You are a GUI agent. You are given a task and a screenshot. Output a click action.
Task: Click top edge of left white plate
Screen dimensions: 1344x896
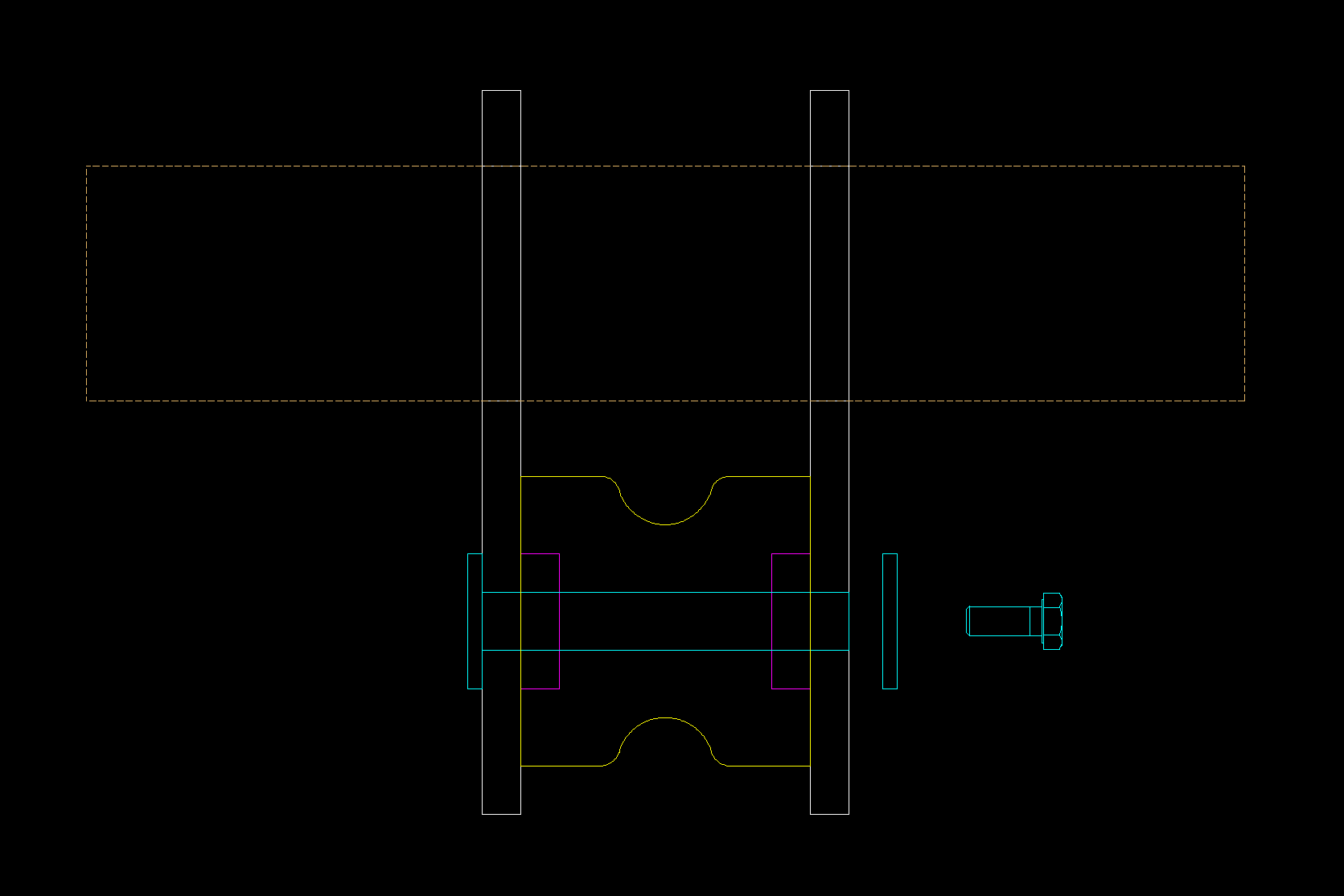(x=501, y=91)
